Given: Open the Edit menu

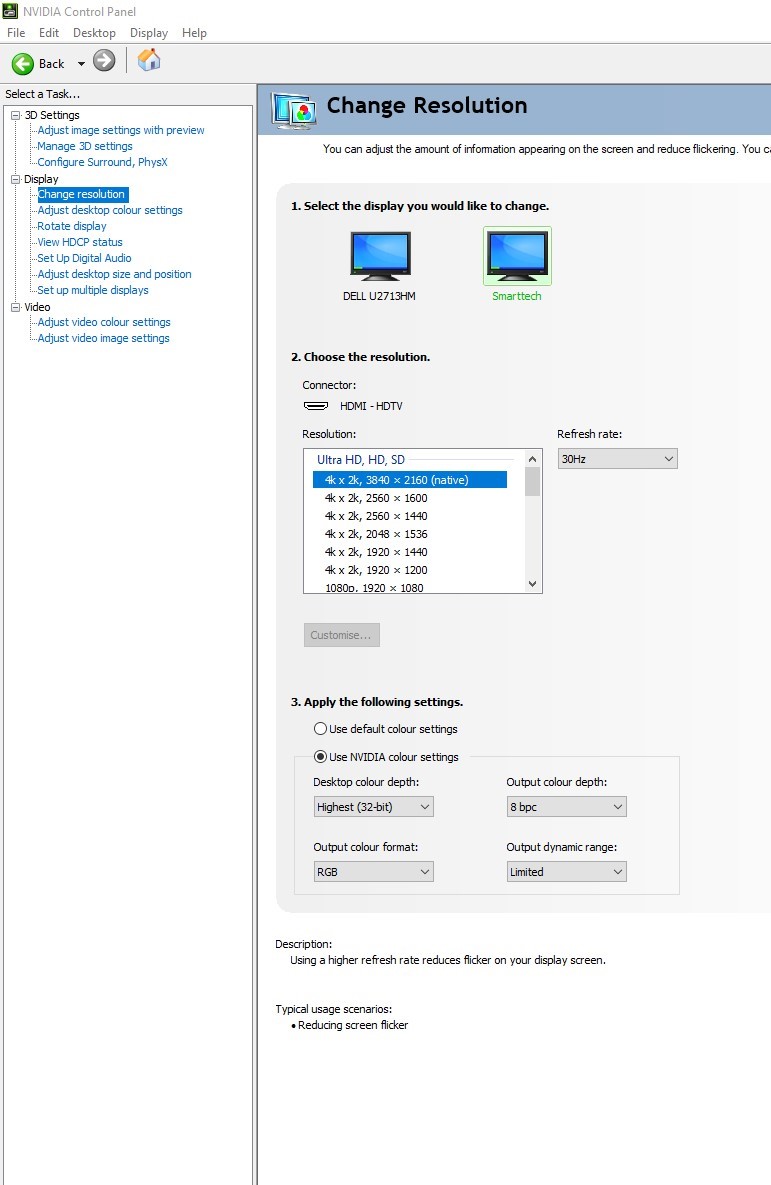Looking at the screenshot, I should click(49, 32).
